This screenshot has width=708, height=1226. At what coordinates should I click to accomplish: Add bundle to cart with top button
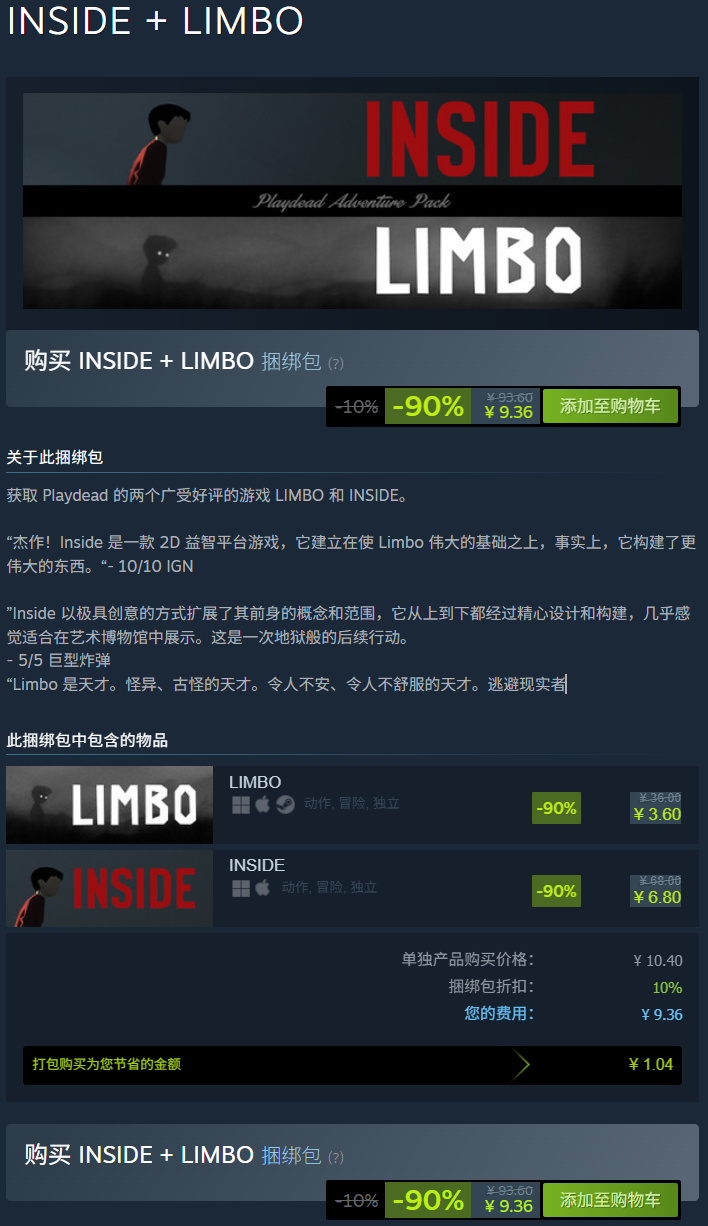click(610, 407)
